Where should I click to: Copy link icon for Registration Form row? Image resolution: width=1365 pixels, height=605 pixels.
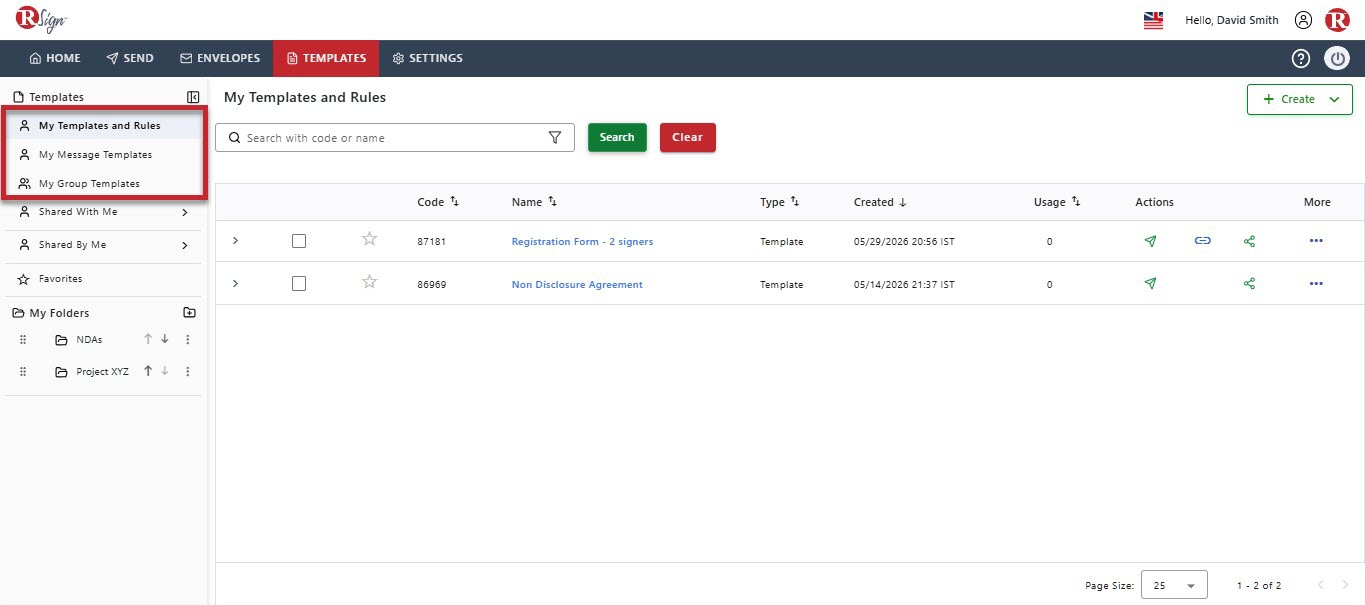pyautogui.click(x=1202, y=241)
